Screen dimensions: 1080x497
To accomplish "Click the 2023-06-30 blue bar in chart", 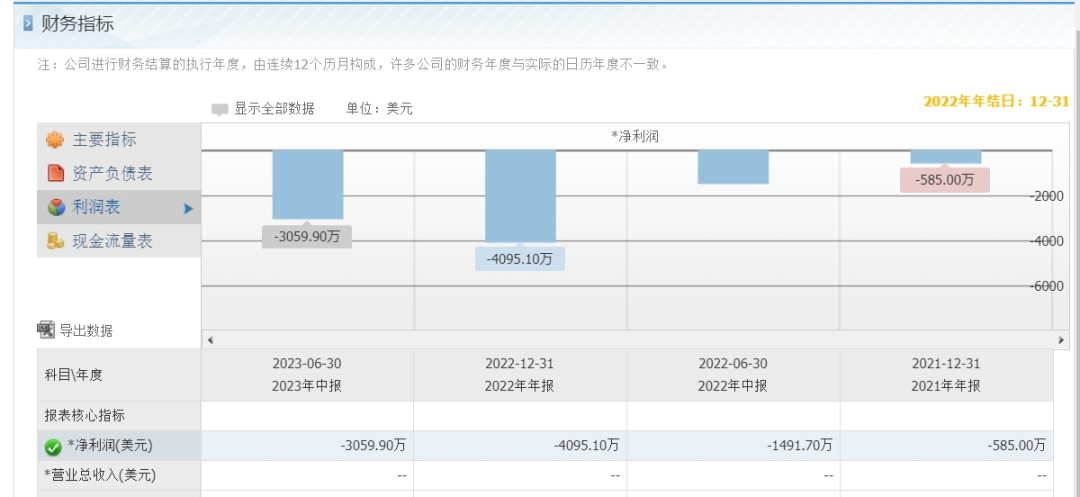I will 308,184.
